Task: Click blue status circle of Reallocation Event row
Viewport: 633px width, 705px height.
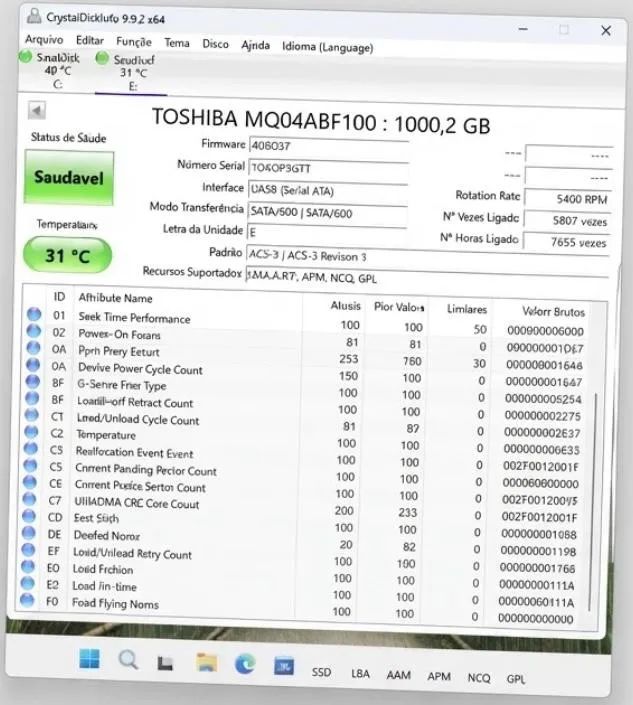Action: [x=31, y=448]
